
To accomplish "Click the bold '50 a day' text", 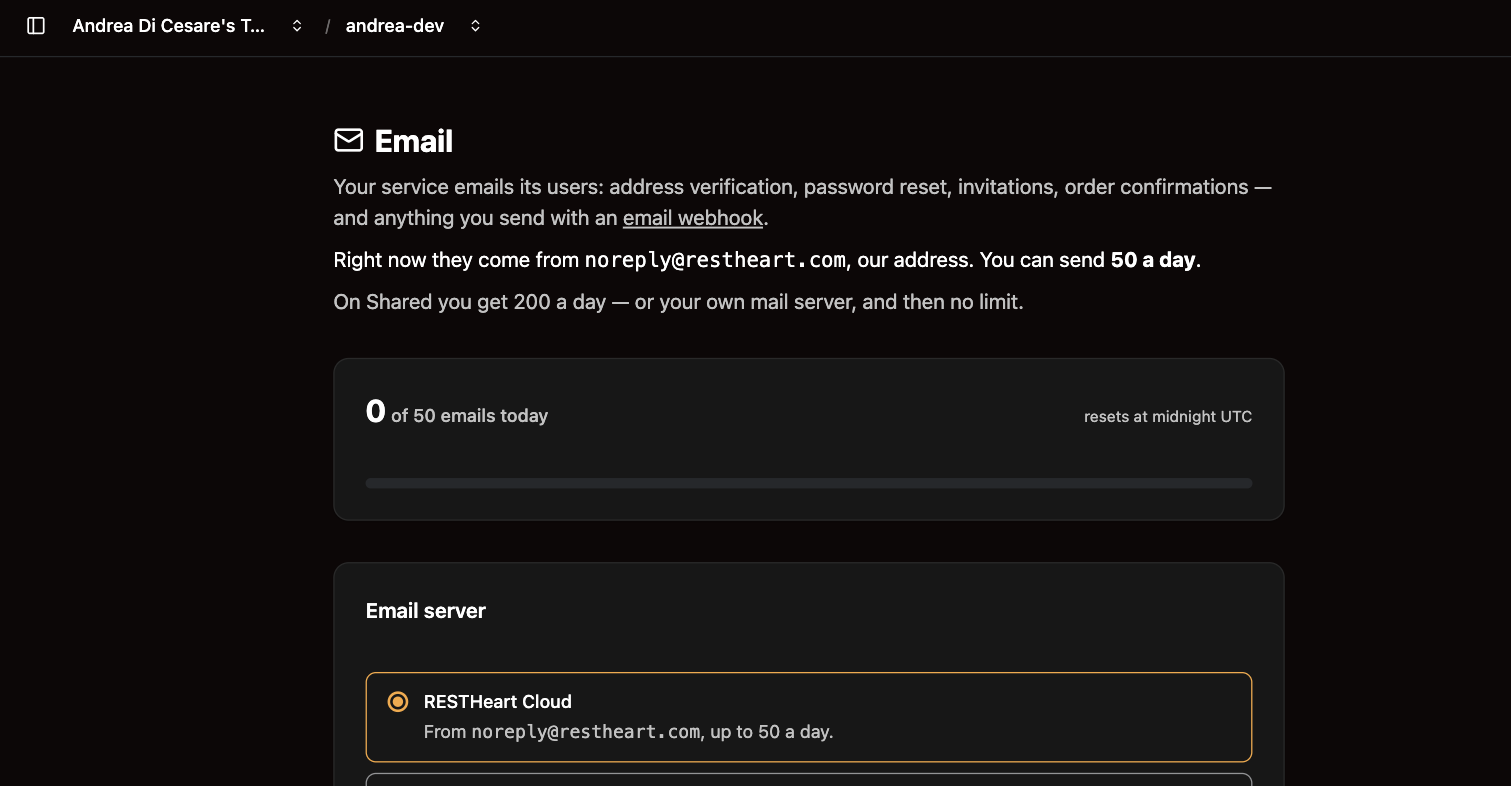I will click(1153, 260).
